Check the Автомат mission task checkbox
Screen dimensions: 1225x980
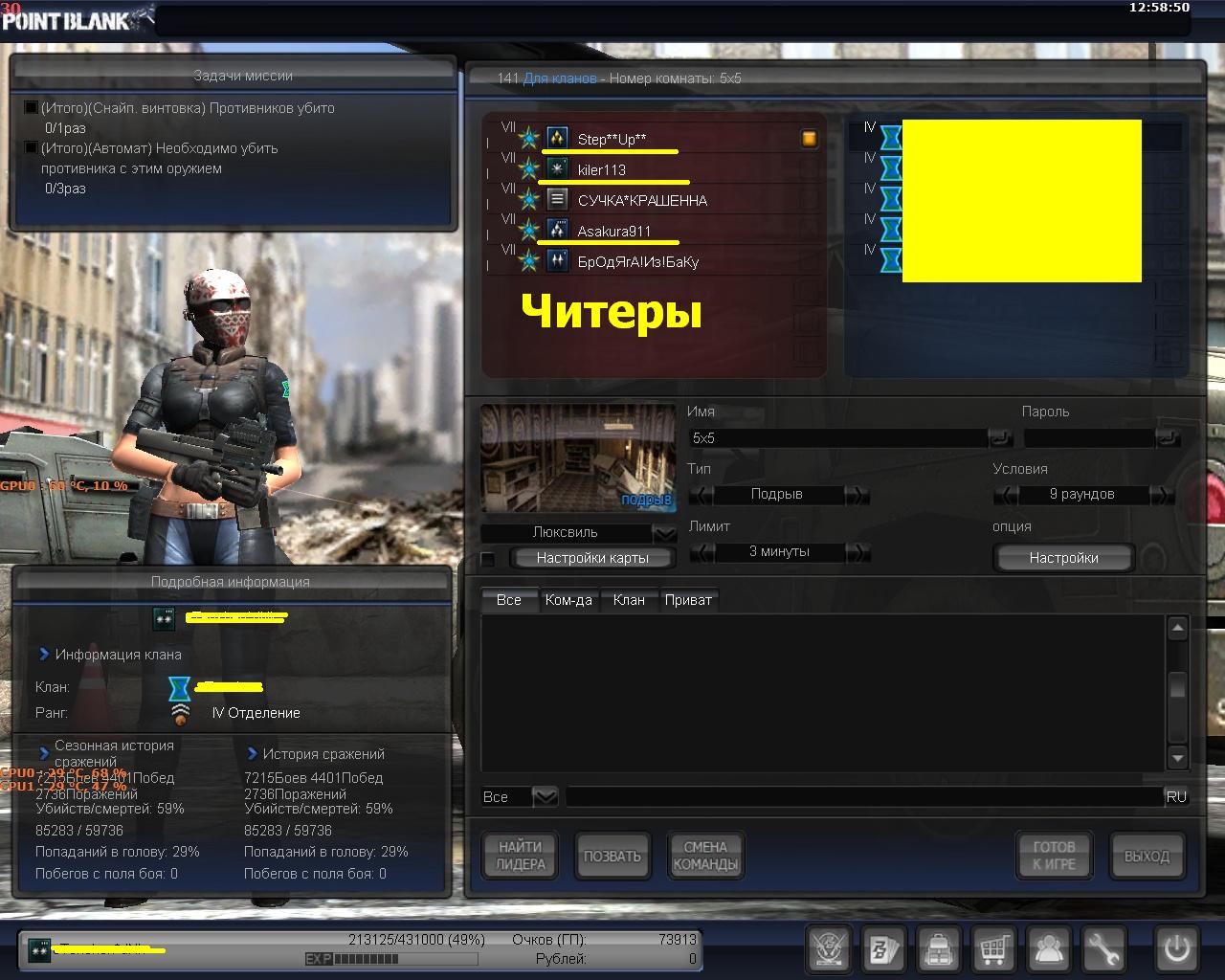pyautogui.click(x=31, y=148)
